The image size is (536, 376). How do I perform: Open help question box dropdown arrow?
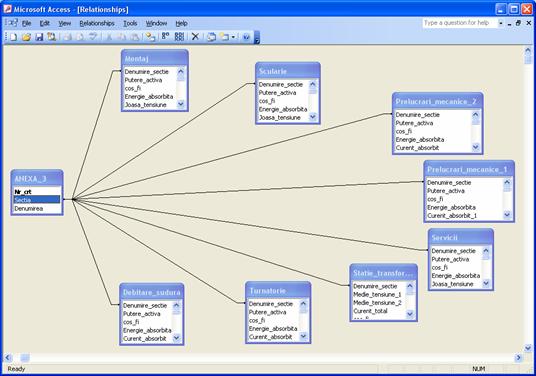click(x=501, y=23)
